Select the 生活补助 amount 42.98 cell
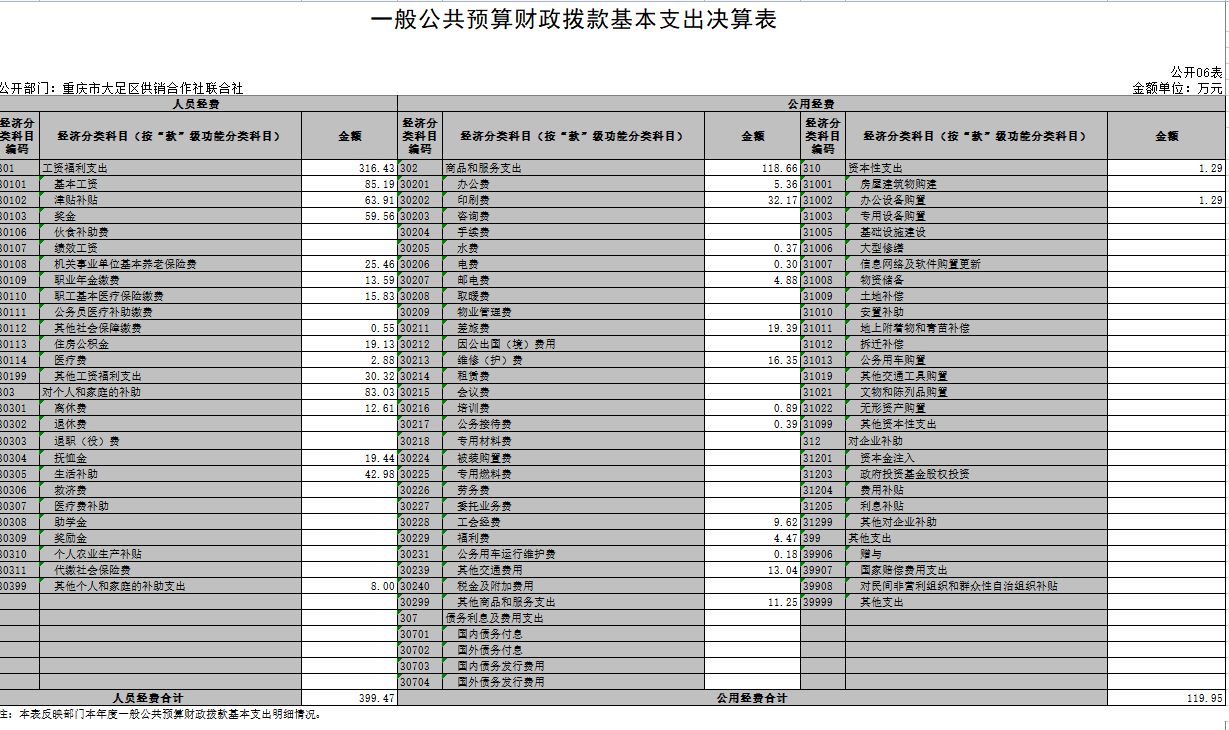The height and width of the screenshot is (730, 1229). (349, 473)
